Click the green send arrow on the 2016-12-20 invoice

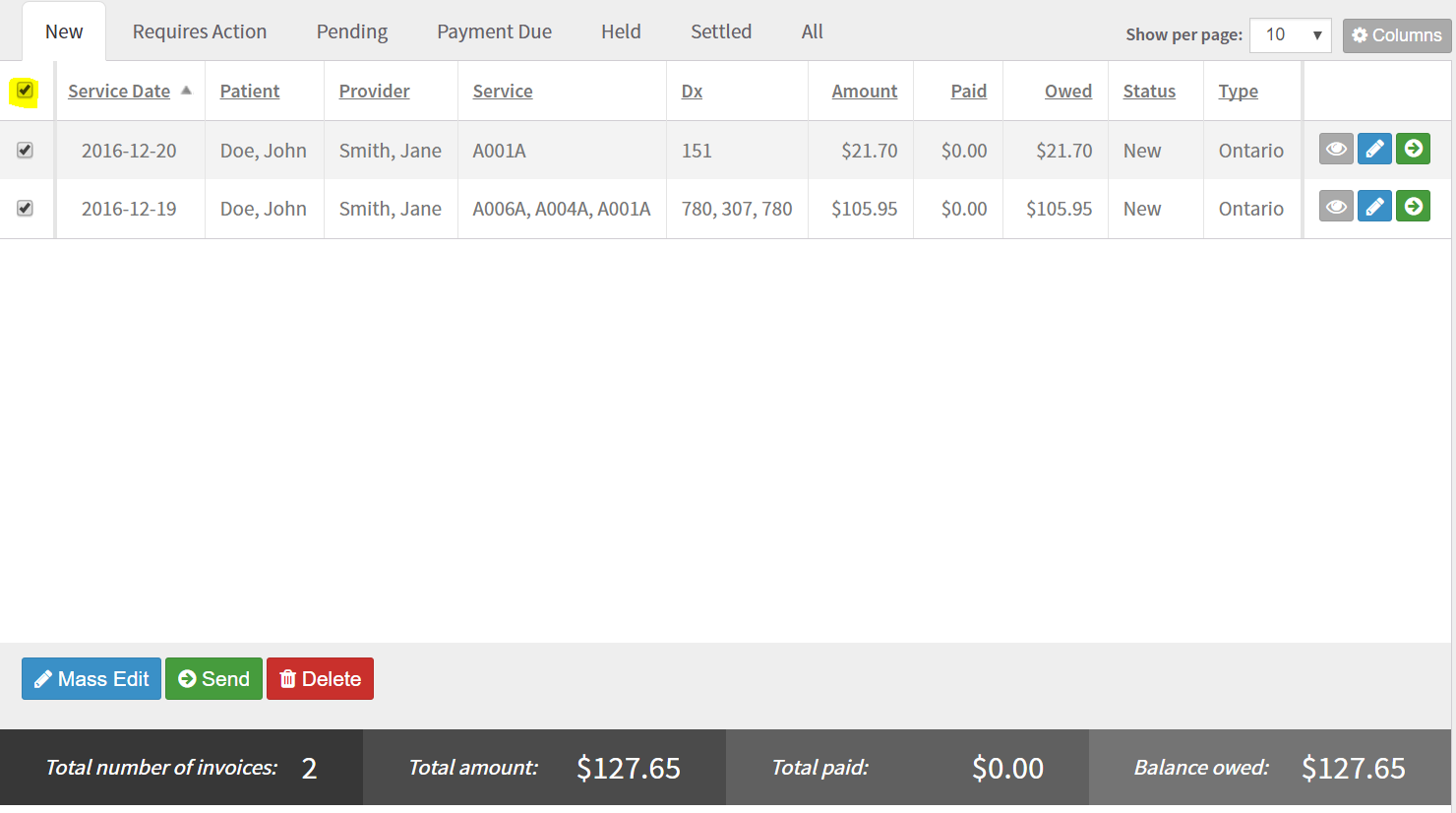1413,149
